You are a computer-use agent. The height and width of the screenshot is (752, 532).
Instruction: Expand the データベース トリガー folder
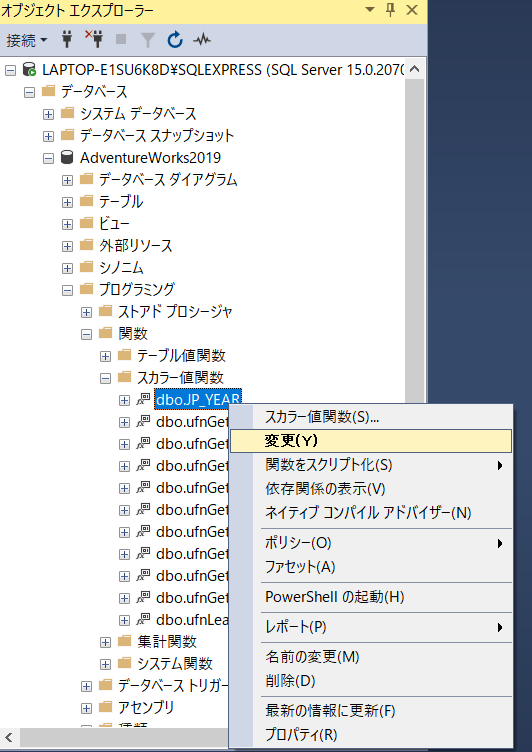86,686
